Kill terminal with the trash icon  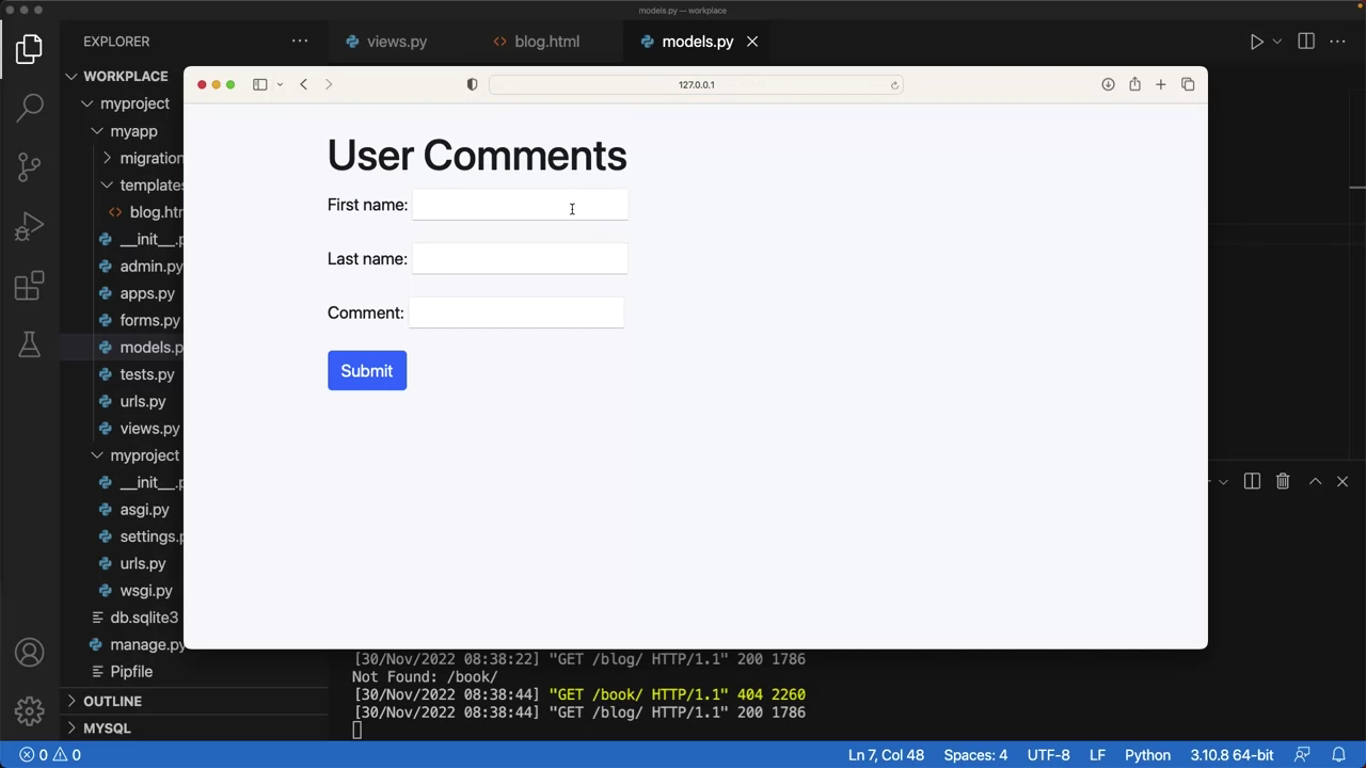tap(1282, 482)
